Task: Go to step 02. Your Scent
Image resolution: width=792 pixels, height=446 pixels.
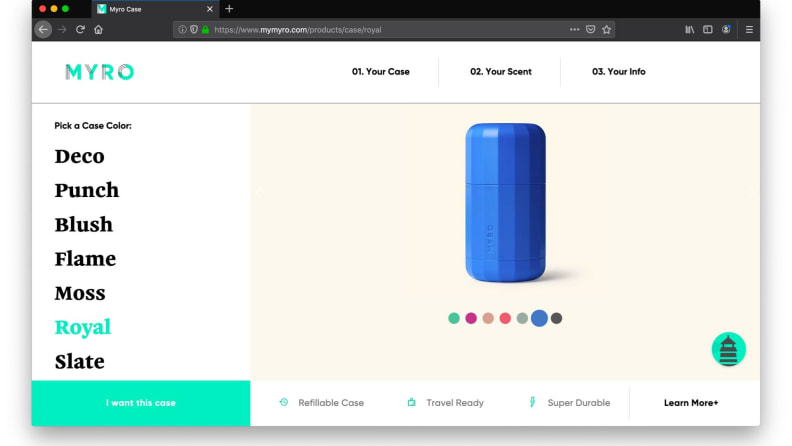Action: point(501,72)
